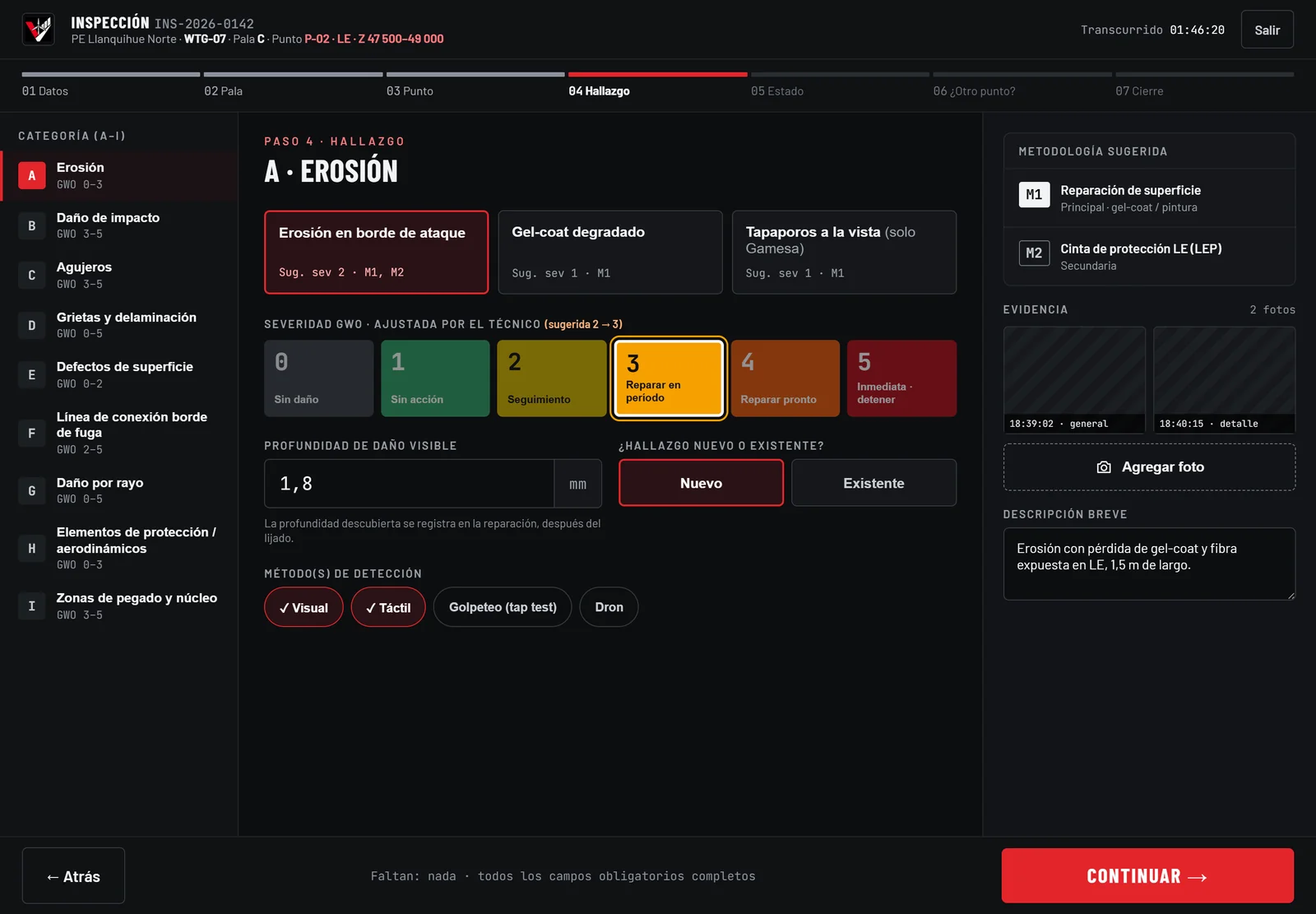
Task: Click Continuar to proceed
Action: click(1147, 875)
